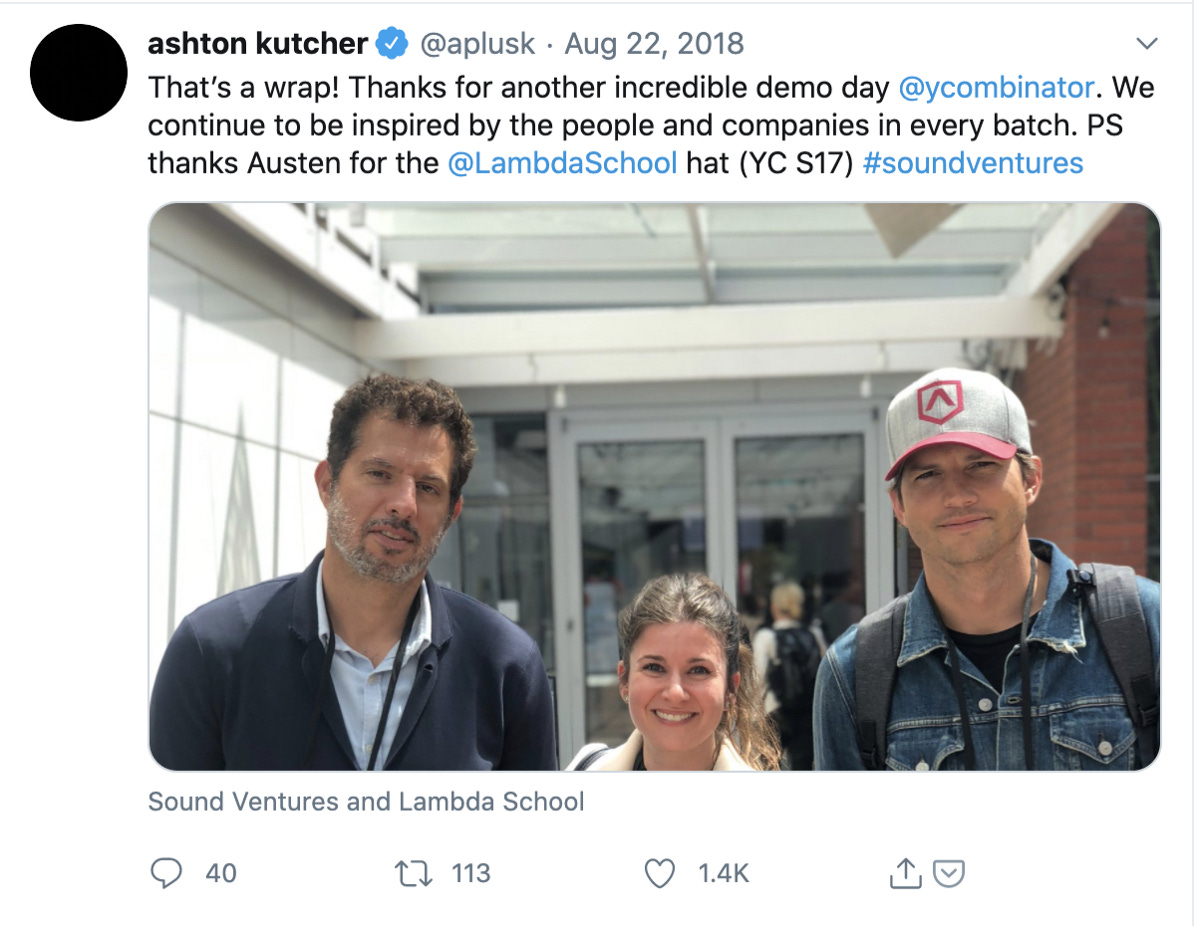Image resolution: width=1200 pixels, height=926 pixels.
Task: Retweet this post using the arrows icon
Action: (x=413, y=873)
